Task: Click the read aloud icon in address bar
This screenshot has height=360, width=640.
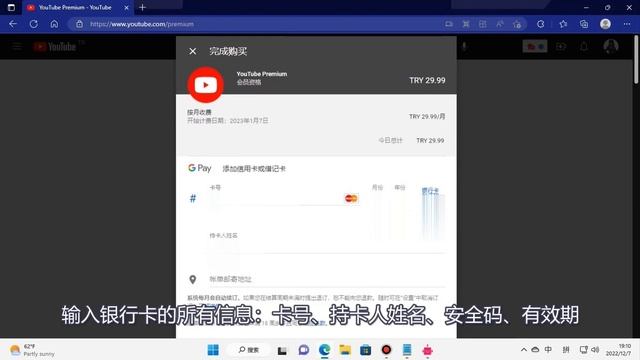Action: (500, 24)
